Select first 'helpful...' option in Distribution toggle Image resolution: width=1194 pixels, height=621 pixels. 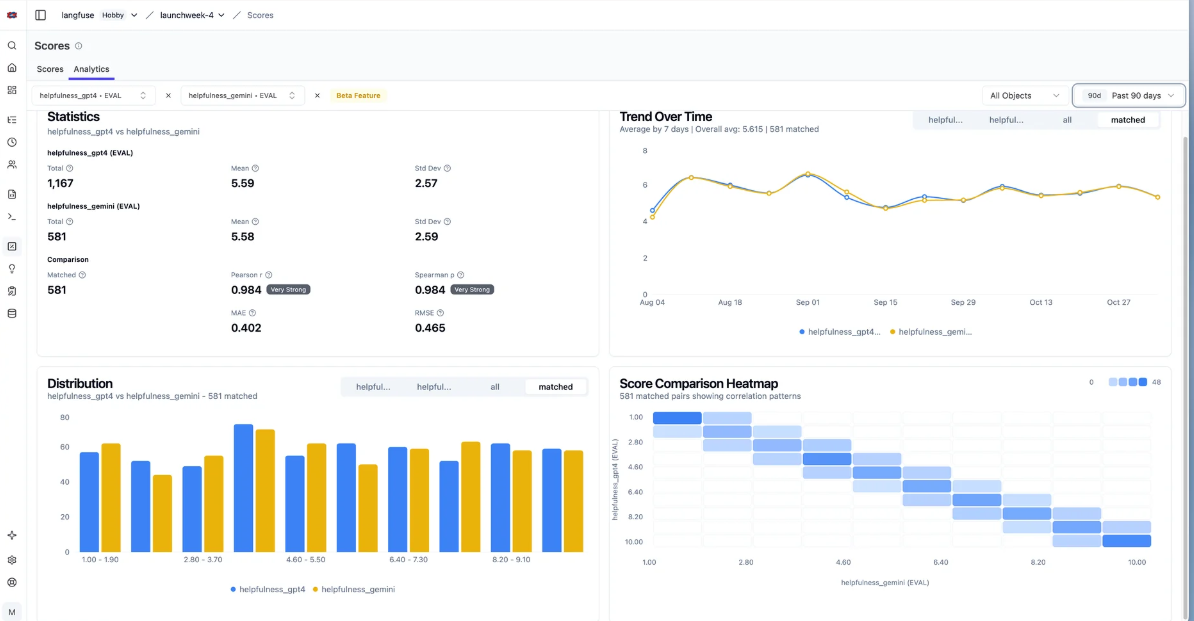pos(373,387)
